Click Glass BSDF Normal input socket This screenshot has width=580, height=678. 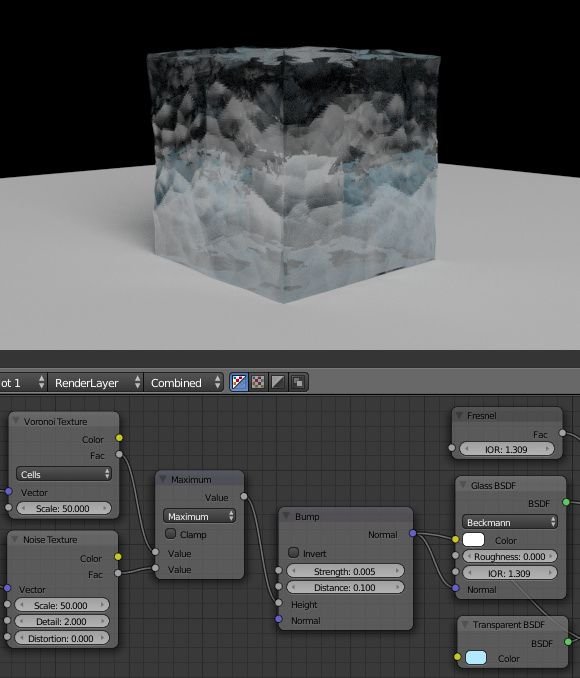click(x=455, y=588)
